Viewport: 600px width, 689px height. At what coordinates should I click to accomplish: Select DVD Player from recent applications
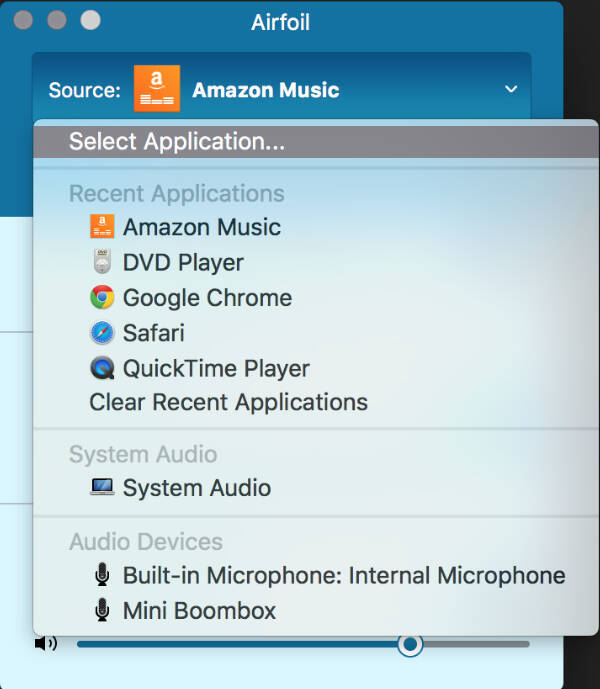pyautogui.click(x=183, y=263)
